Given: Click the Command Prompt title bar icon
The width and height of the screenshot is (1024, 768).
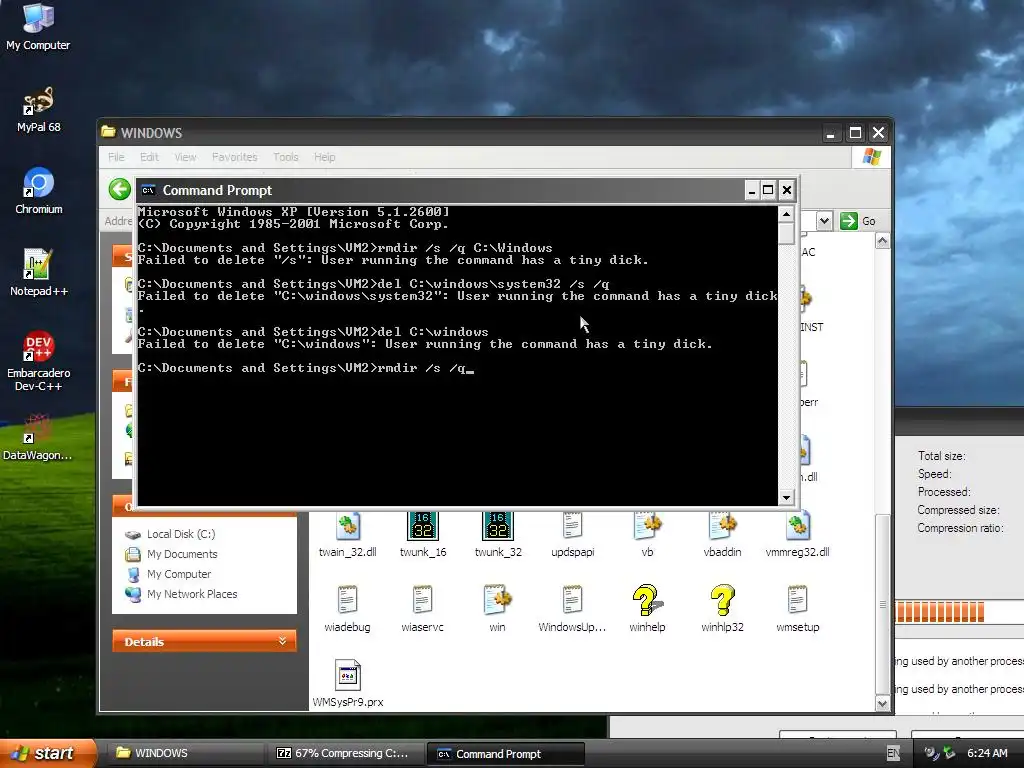Looking at the screenshot, I should pyautogui.click(x=148, y=190).
